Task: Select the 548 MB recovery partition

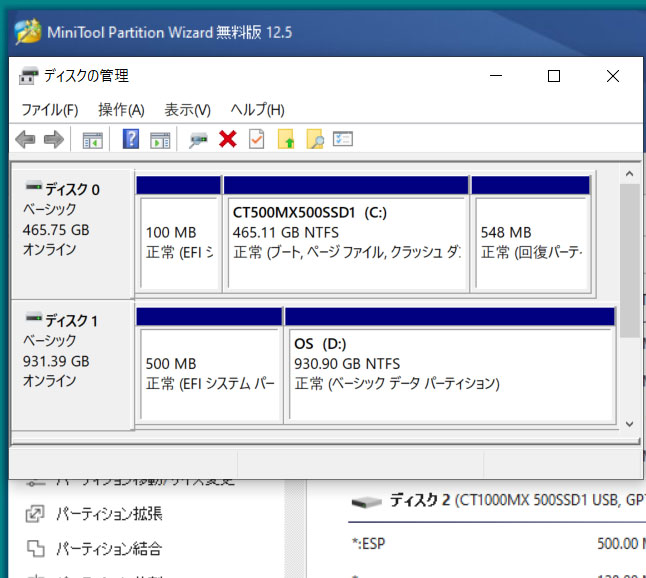Action: [x=531, y=234]
